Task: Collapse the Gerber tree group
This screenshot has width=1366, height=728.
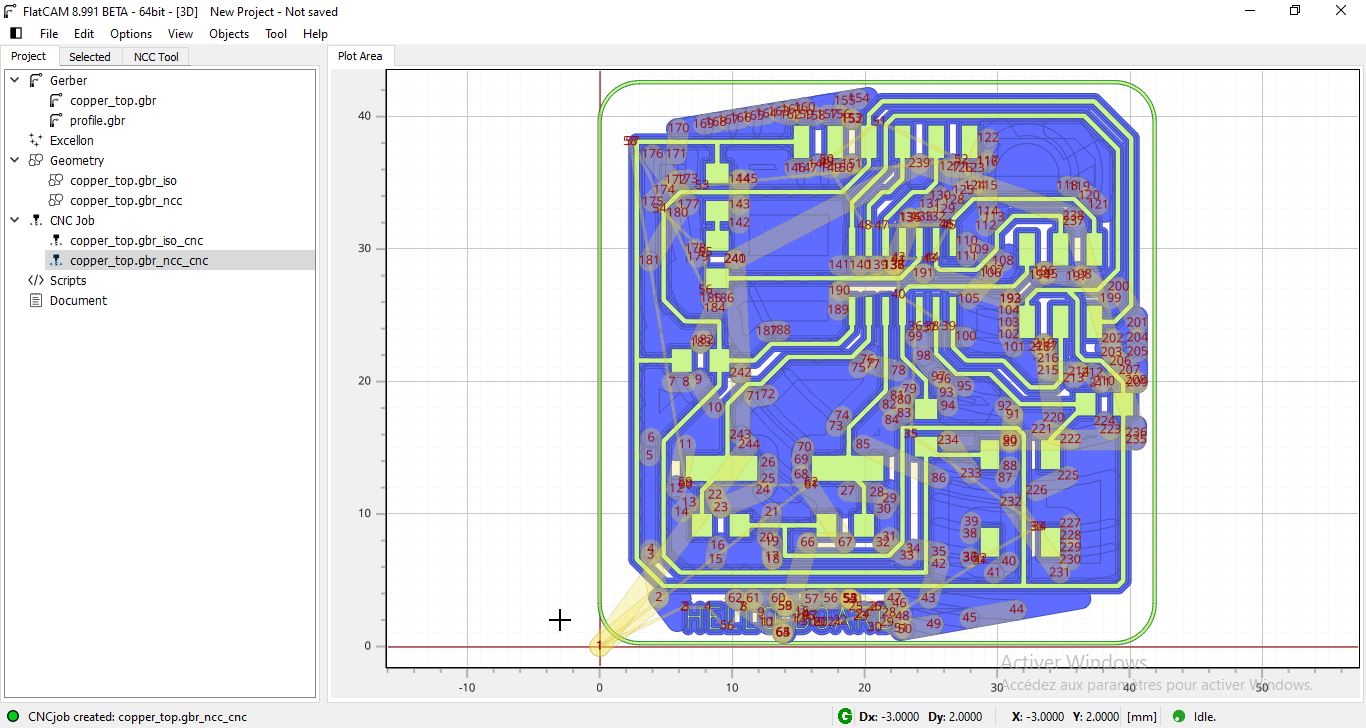Action: tap(14, 80)
